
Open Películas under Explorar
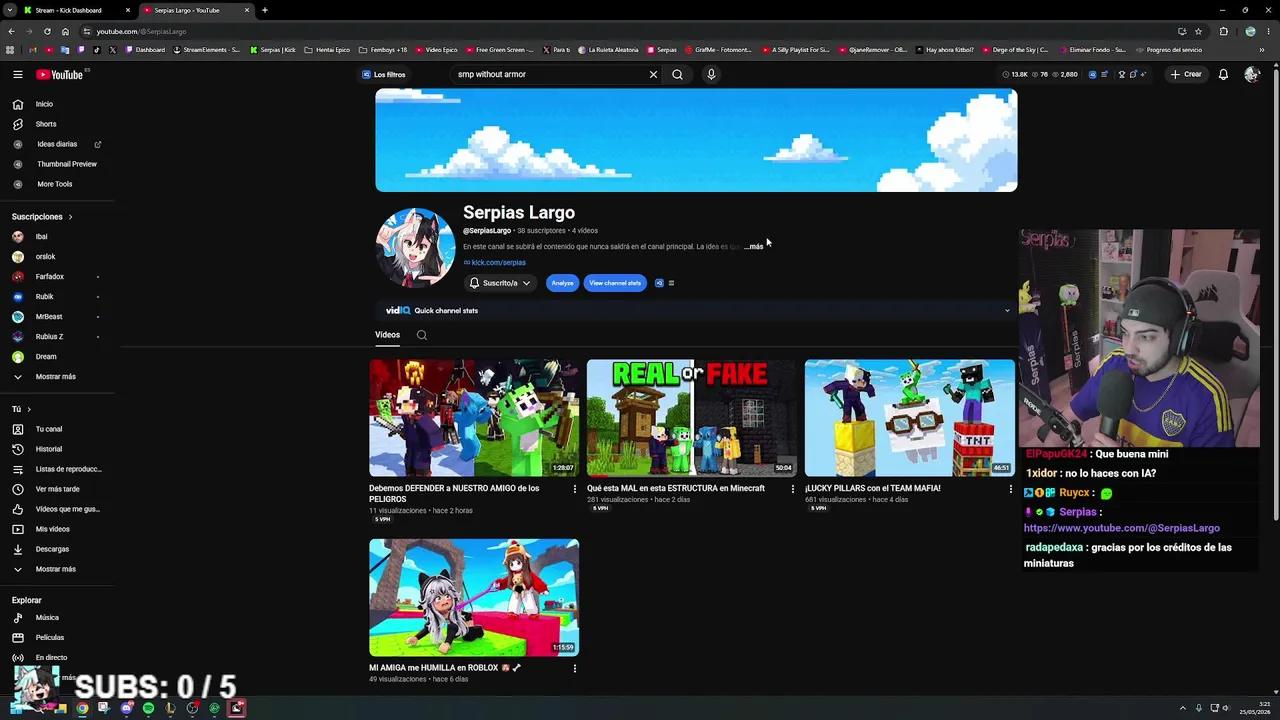(49, 638)
